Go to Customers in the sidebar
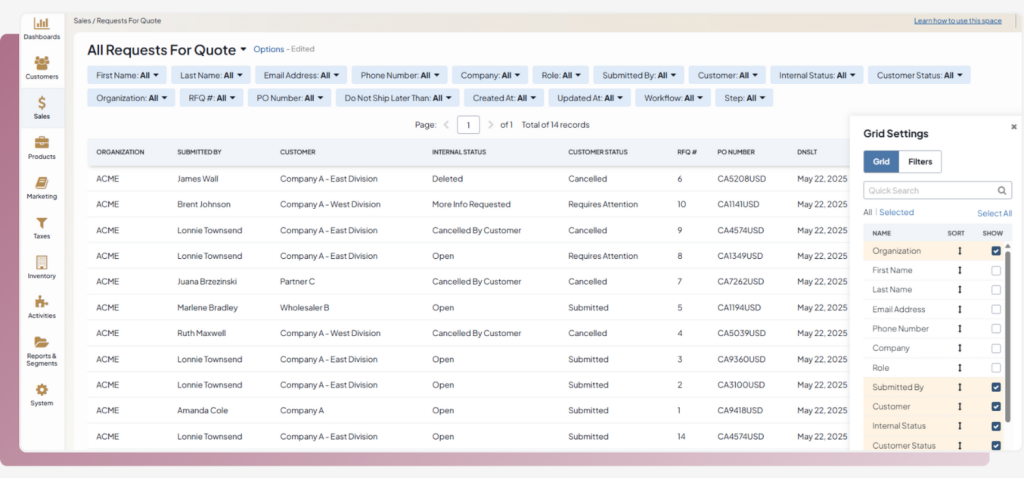1024x478 pixels. 42,62
